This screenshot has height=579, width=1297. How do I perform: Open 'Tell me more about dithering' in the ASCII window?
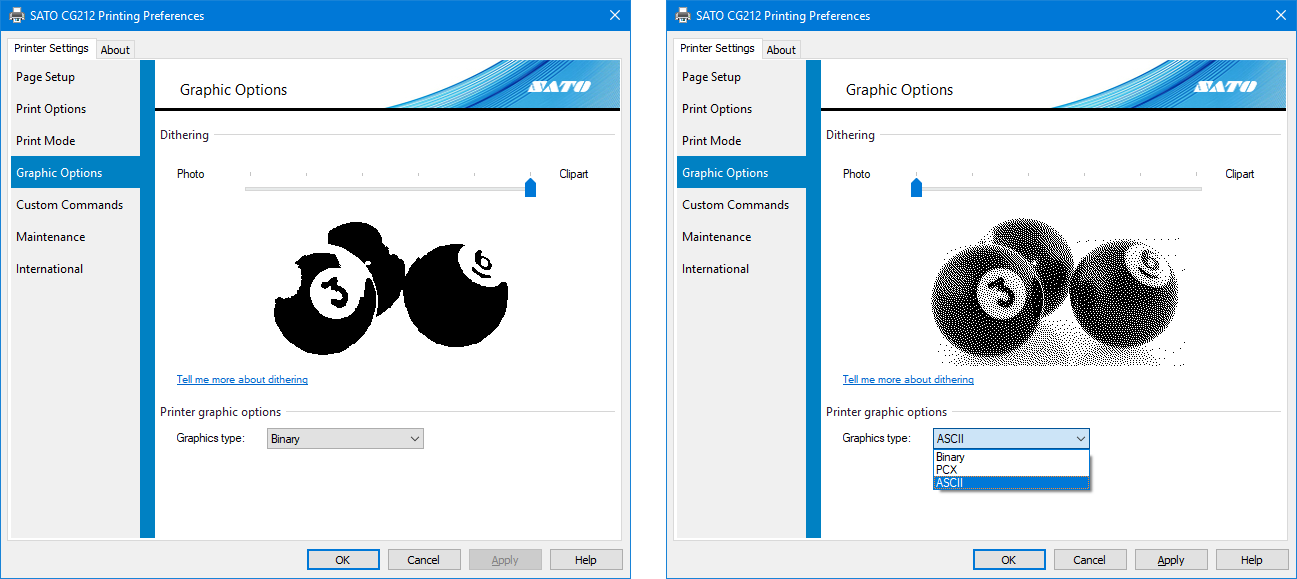pyautogui.click(x=908, y=380)
